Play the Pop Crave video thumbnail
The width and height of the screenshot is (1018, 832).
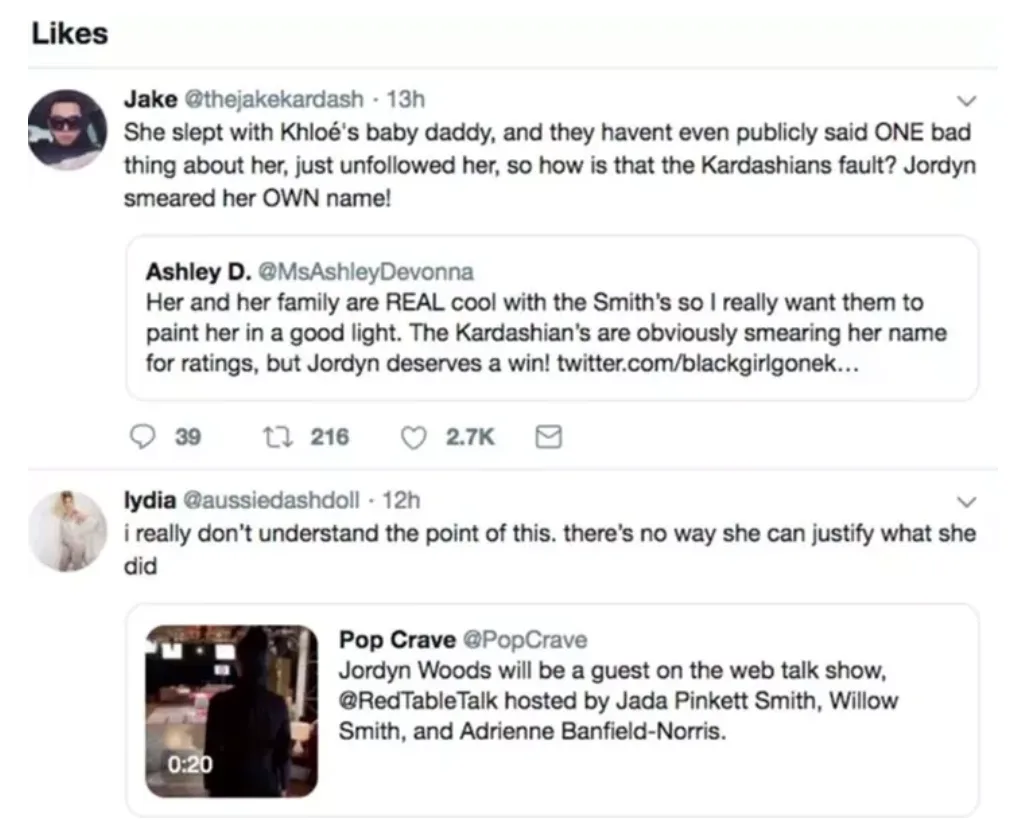(232, 711)
